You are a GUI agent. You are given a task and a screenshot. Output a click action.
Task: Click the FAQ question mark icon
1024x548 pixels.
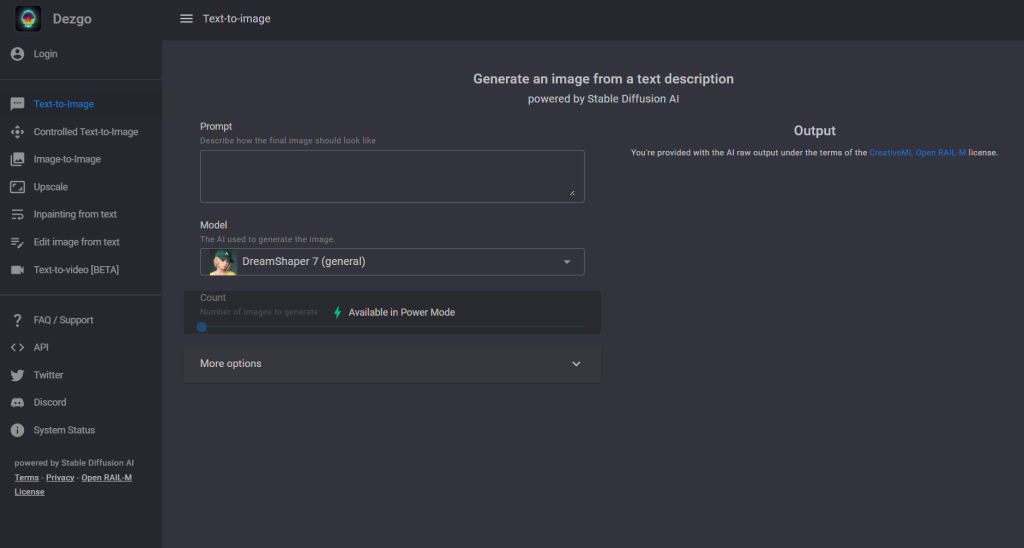[18, 320]
